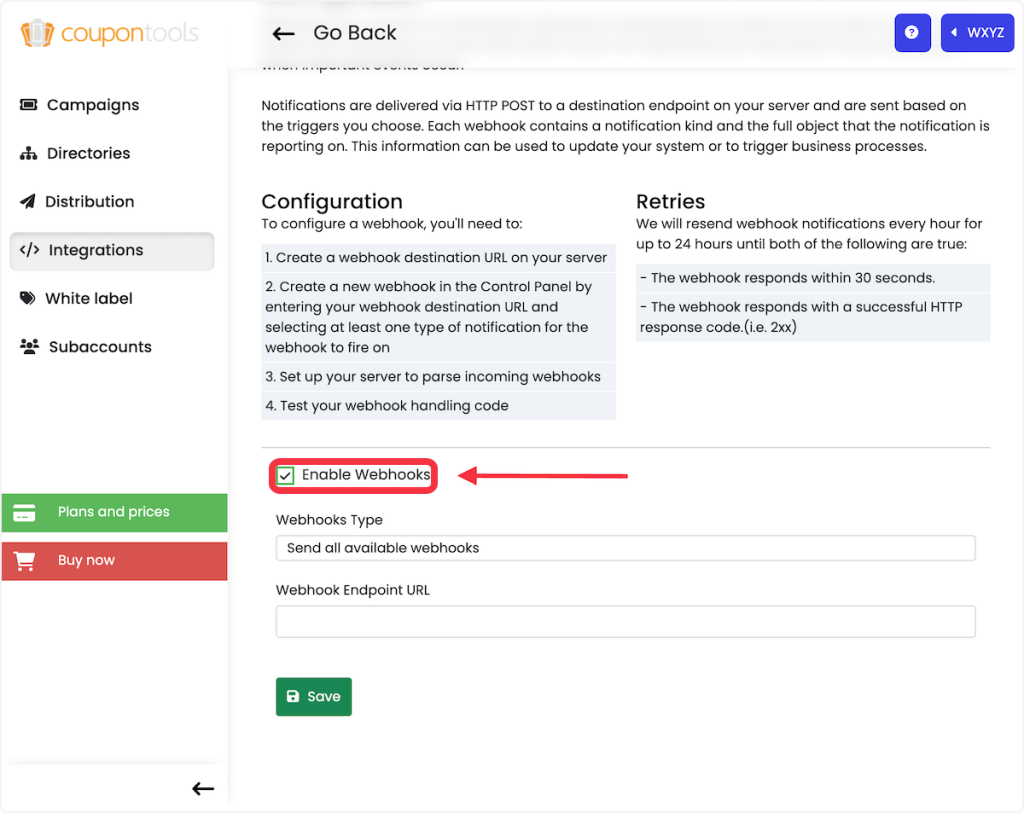
Task: Click the Campaigns ticket icon
Action: pyautogui.click(x=28, y=105)
